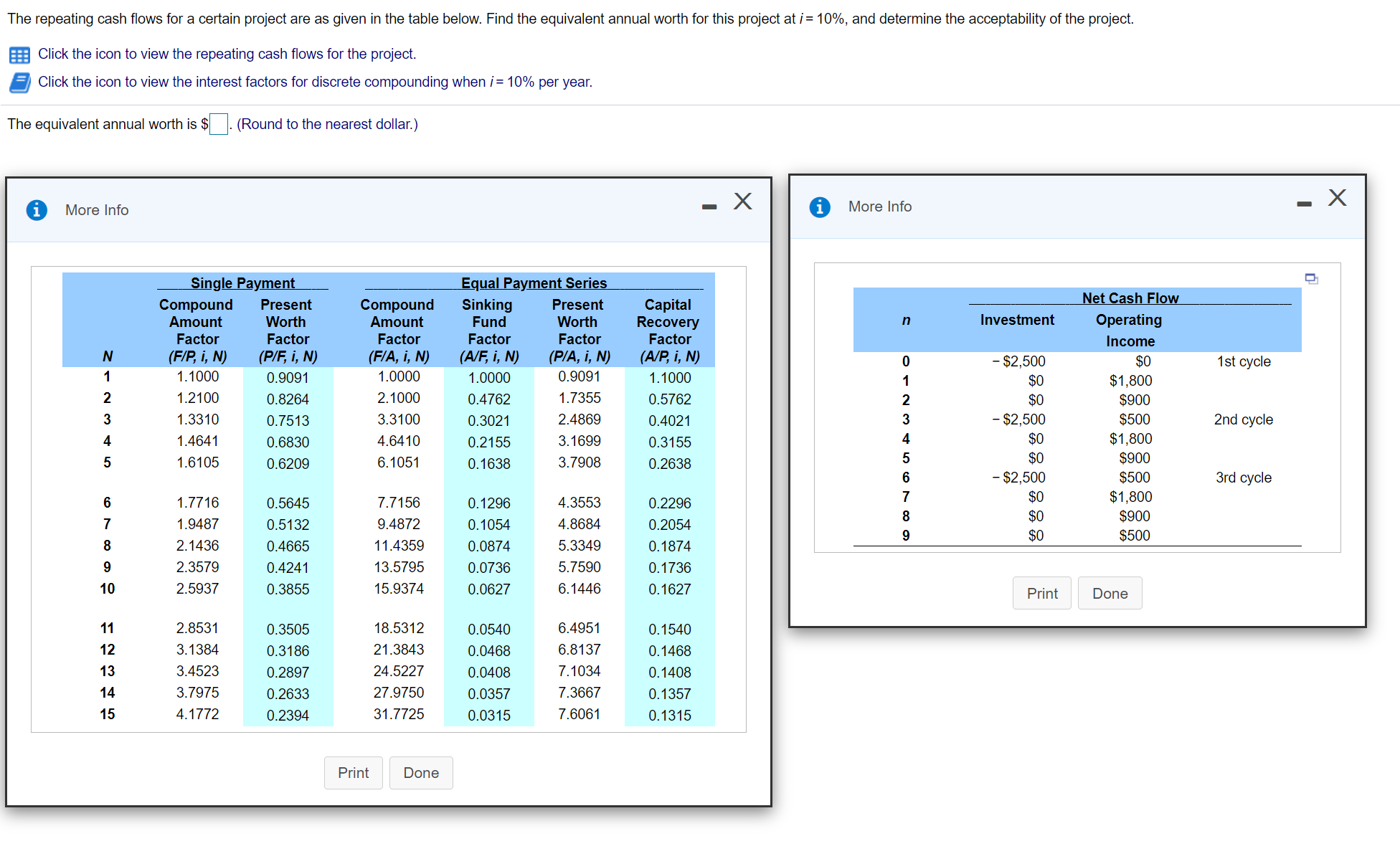Select the (A/P) value 0.1736 in row 9
Viewport: 1400px width, 859px height.
click(670, 568)
